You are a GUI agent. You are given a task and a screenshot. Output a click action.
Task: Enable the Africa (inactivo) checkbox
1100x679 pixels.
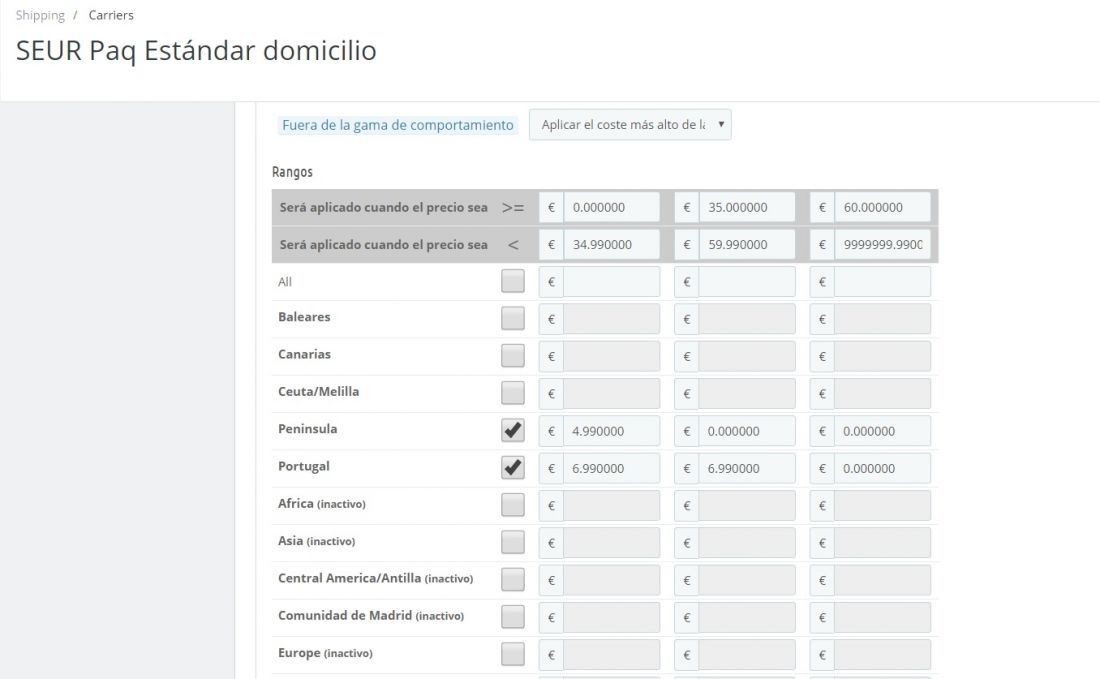tap(513, 504)
